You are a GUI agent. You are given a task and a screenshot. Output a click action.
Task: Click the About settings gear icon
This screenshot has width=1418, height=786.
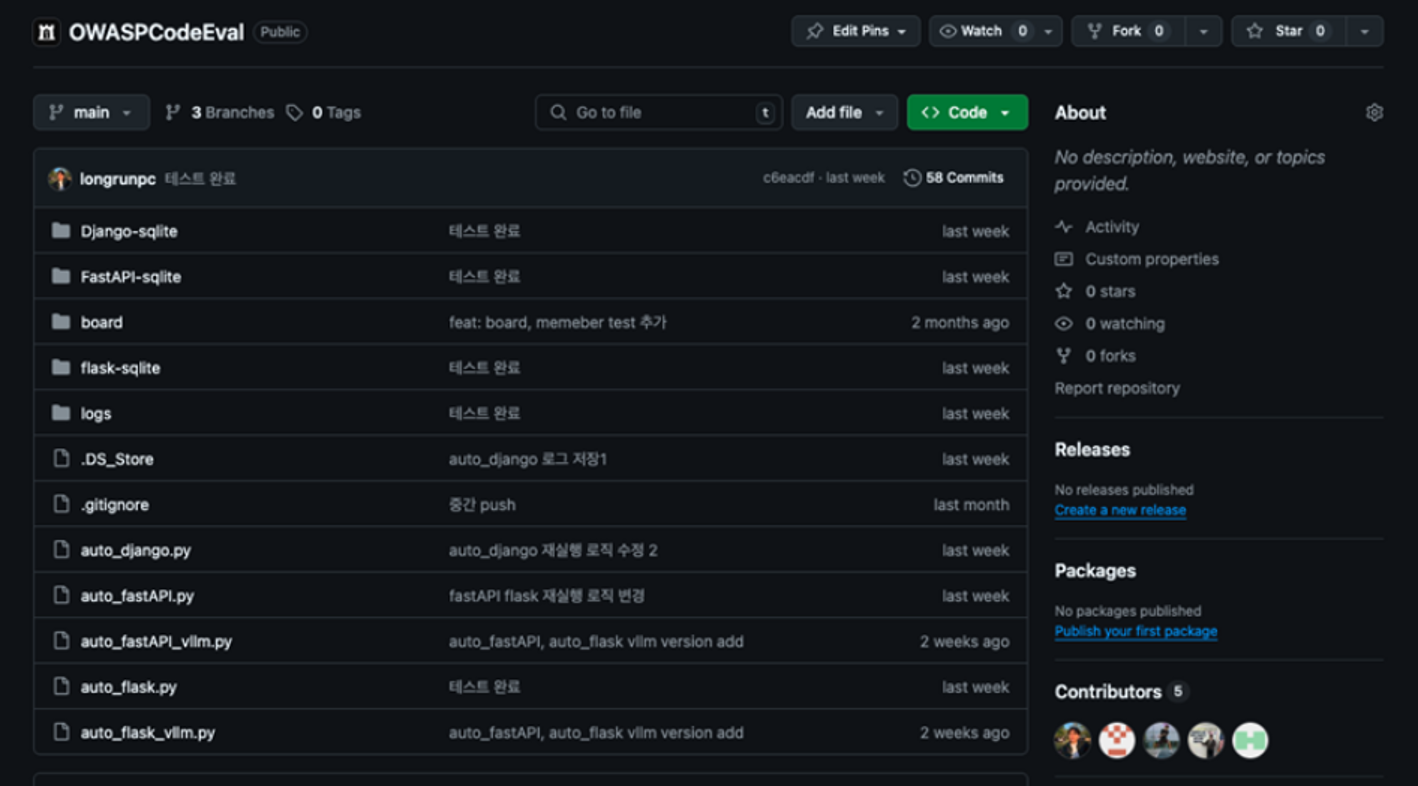pyautogui.click(x=1374, y=113)
